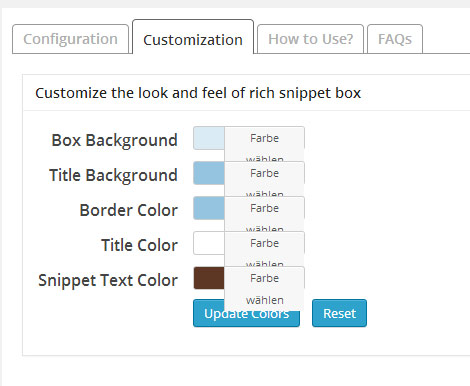Open the Configuration tab
Viewport: 470px width, 386px height.
click(x=70, y=39)
